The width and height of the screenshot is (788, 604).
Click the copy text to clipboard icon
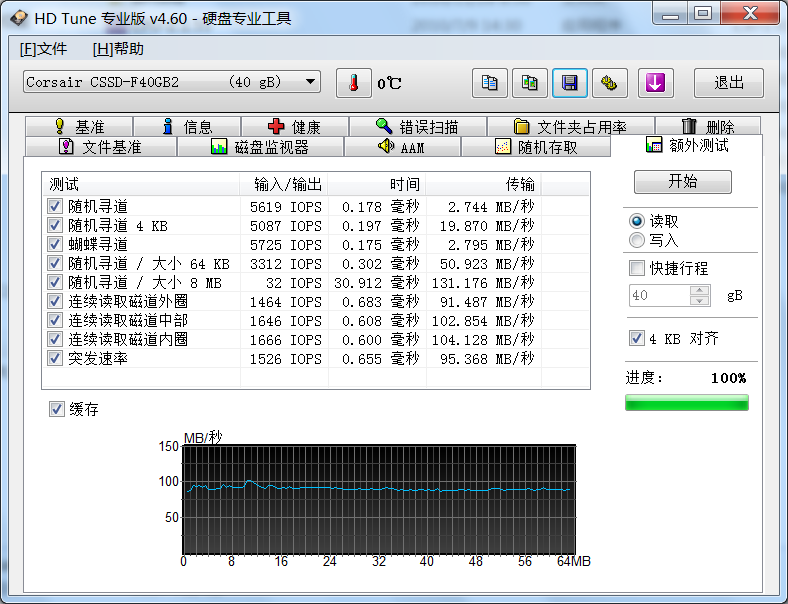[490, 83]
